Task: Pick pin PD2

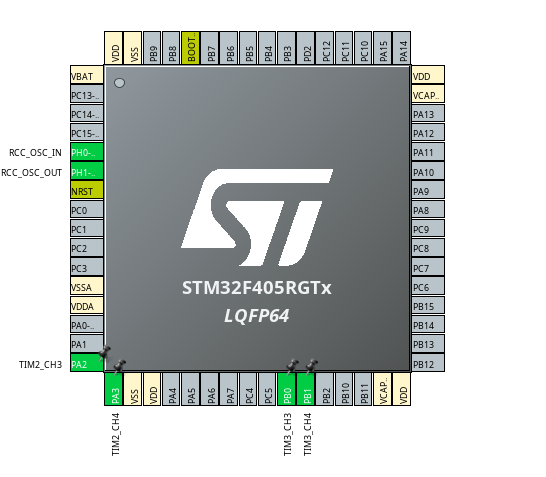Action: (306, 48)
